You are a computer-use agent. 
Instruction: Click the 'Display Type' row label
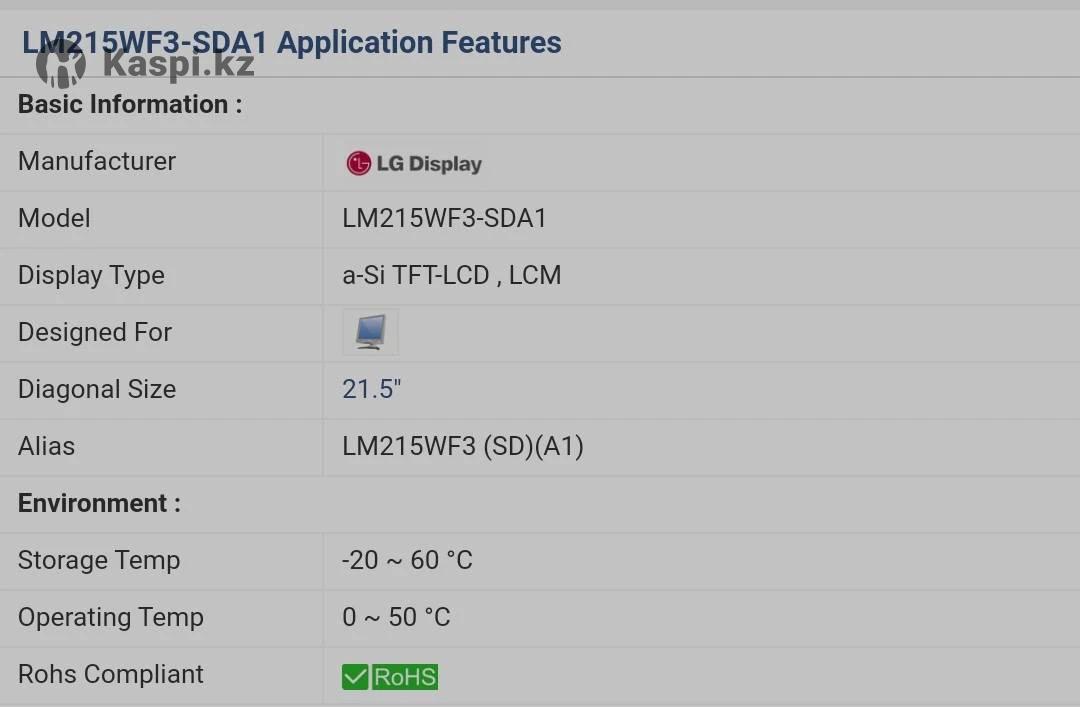tap(92, 276)
